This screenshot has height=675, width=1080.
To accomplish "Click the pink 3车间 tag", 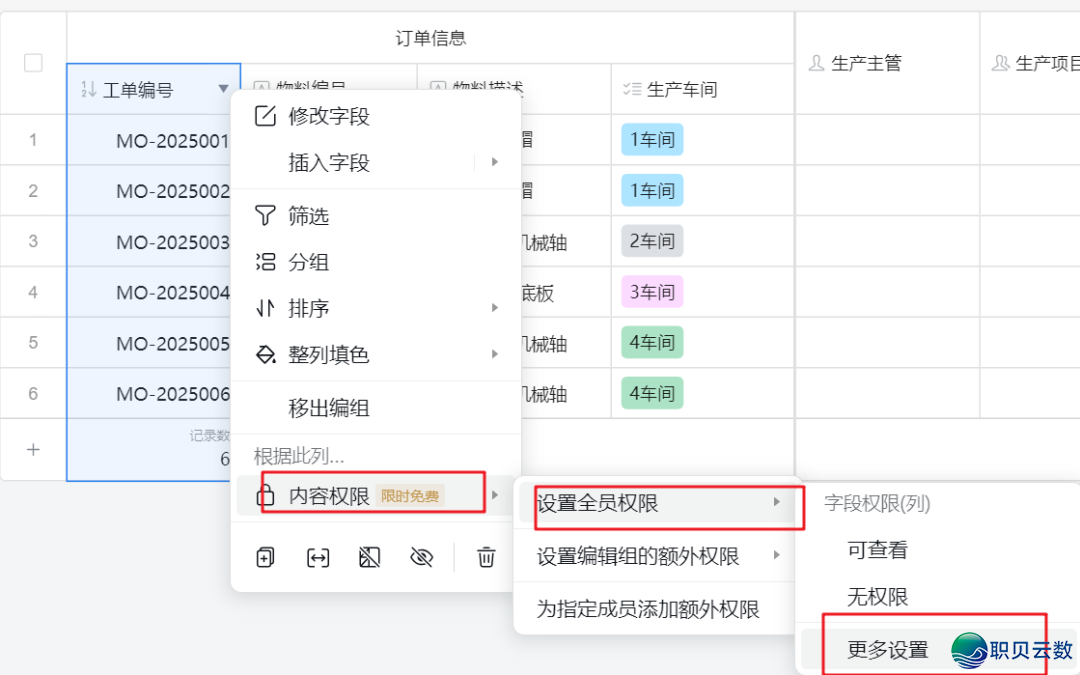I will point(651,292).
